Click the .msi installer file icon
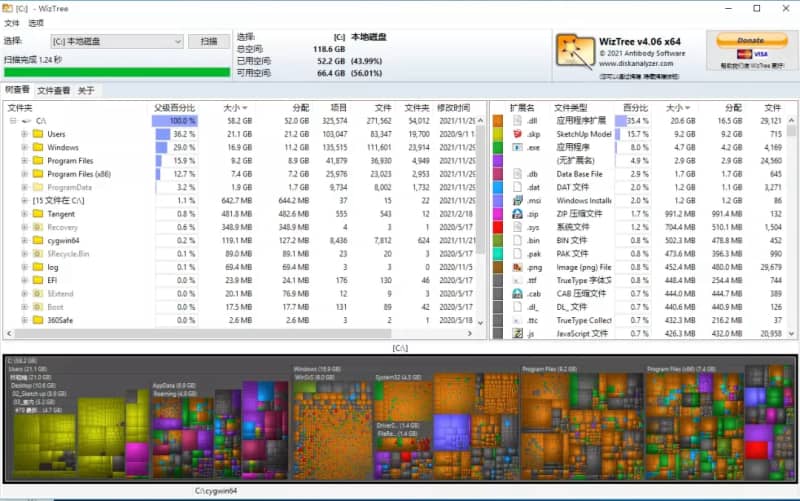 (517, 201)
